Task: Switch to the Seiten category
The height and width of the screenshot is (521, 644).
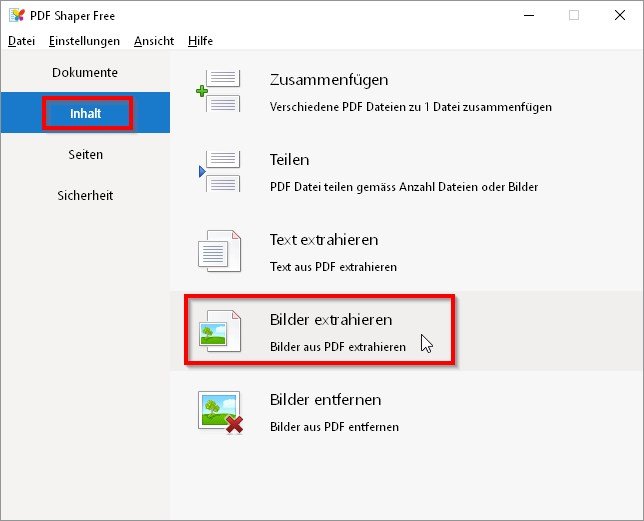Action: click(x=85, y=154)
